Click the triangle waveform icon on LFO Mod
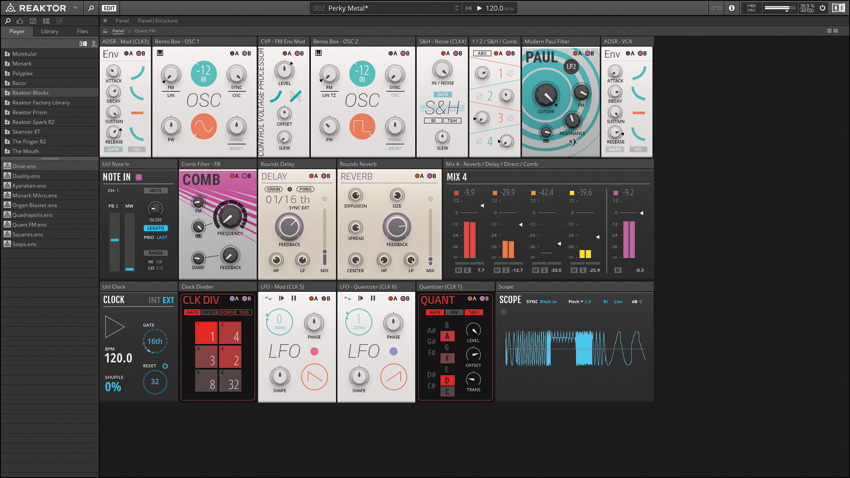Image resolution: width=850 pixels, height=478 pixels. coord(314,377)
